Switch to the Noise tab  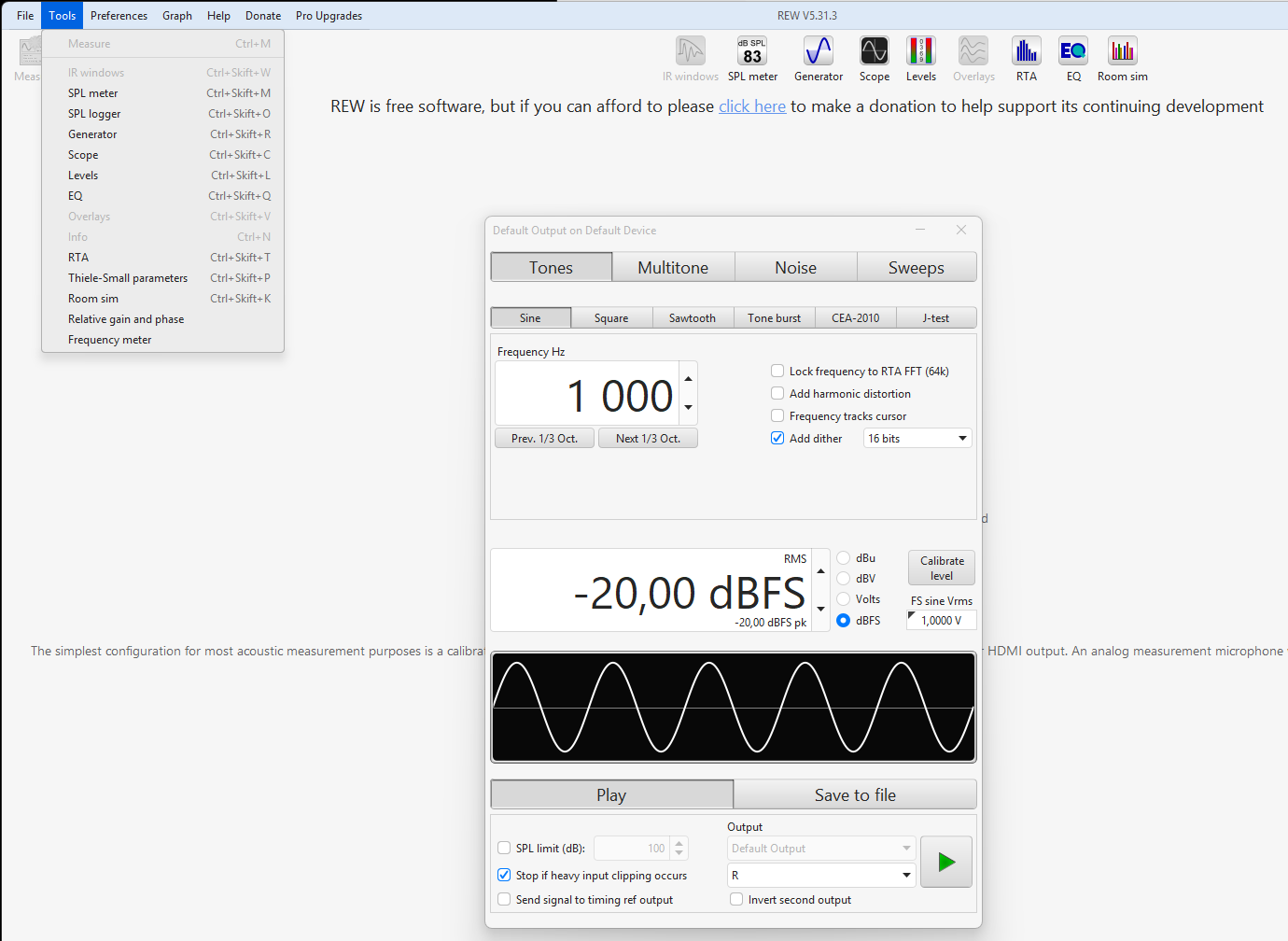click(795, 268)
